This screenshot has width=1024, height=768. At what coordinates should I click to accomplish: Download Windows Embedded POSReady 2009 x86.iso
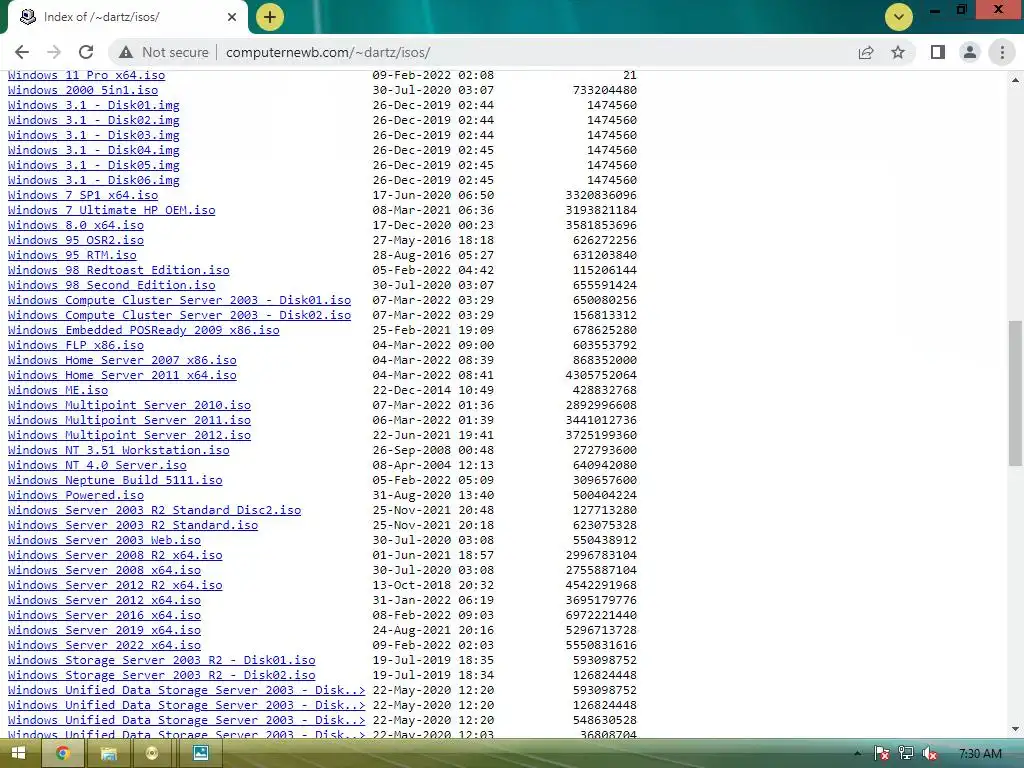click(144, 330)
